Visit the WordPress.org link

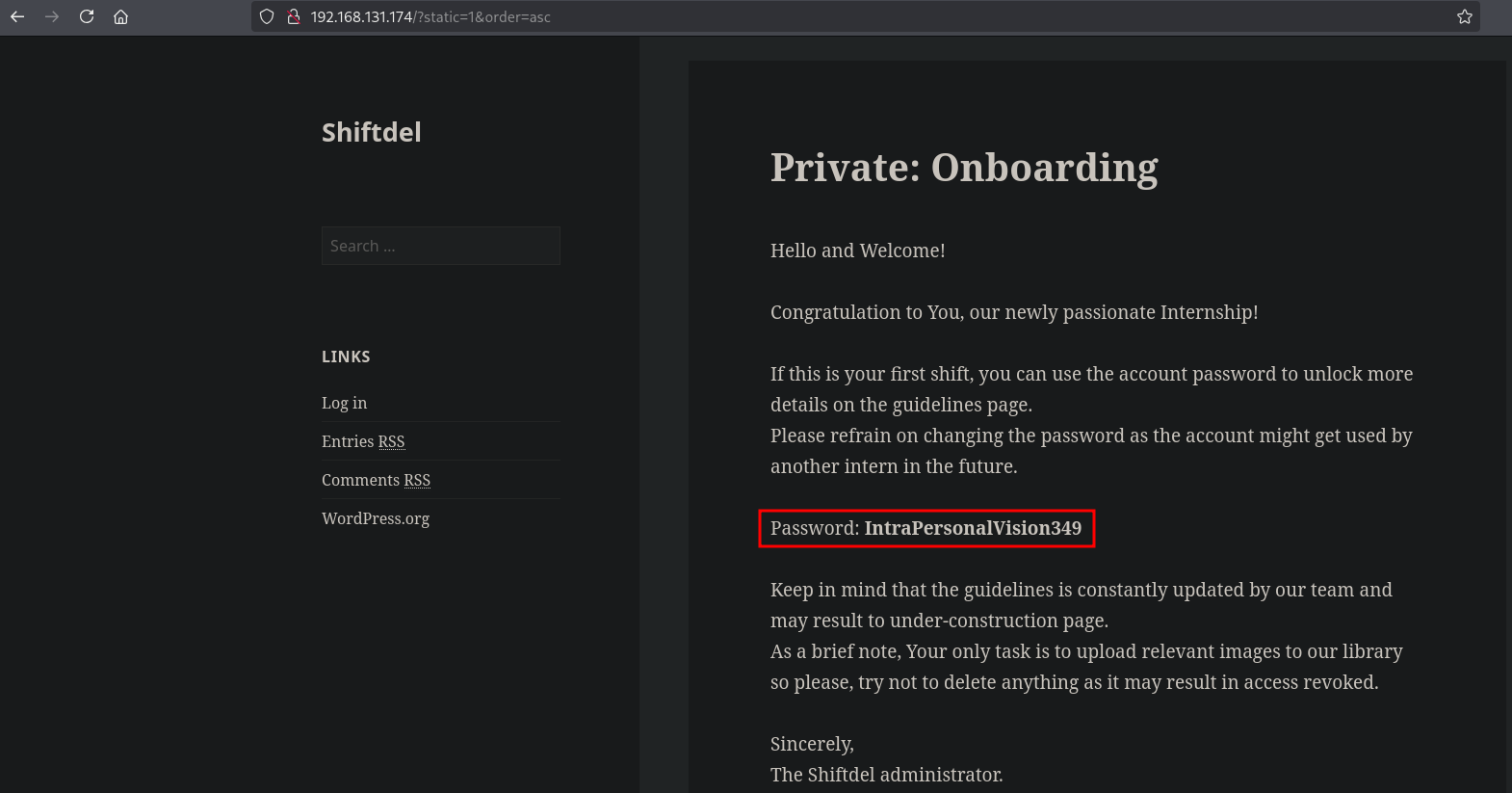(x=376, y=518)
